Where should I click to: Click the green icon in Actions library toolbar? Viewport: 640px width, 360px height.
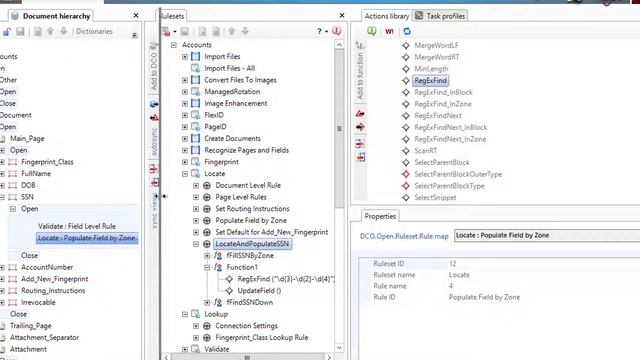tap(371, 31)
